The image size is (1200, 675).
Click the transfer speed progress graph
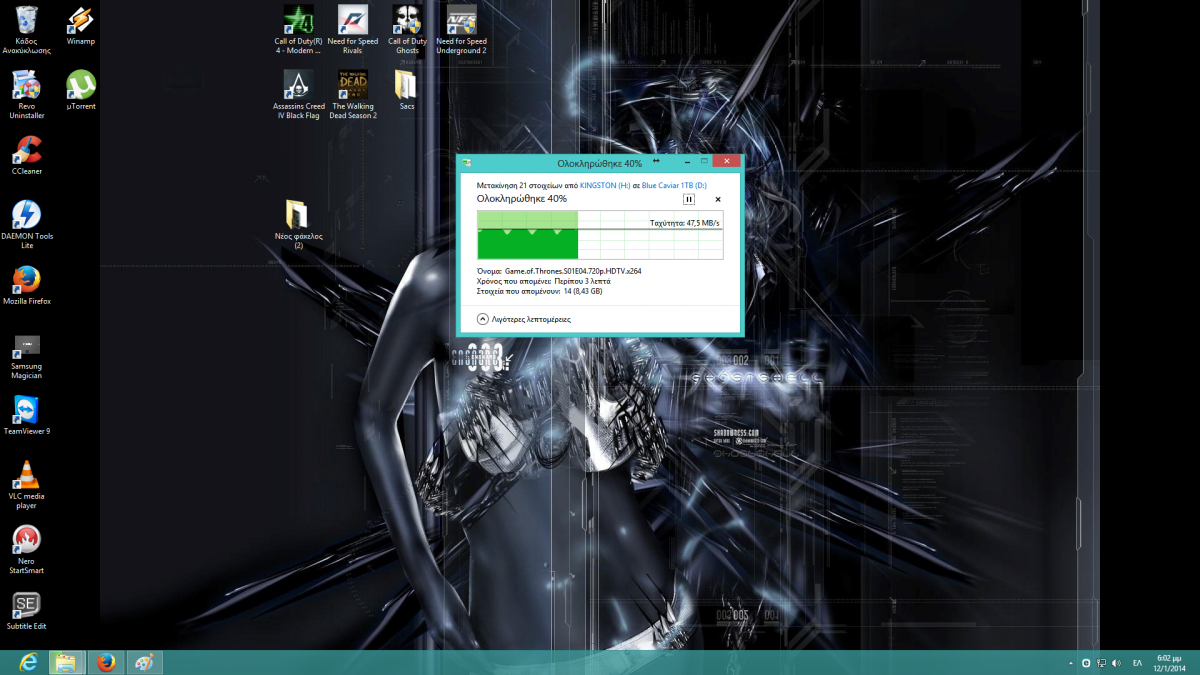point(600,236)
